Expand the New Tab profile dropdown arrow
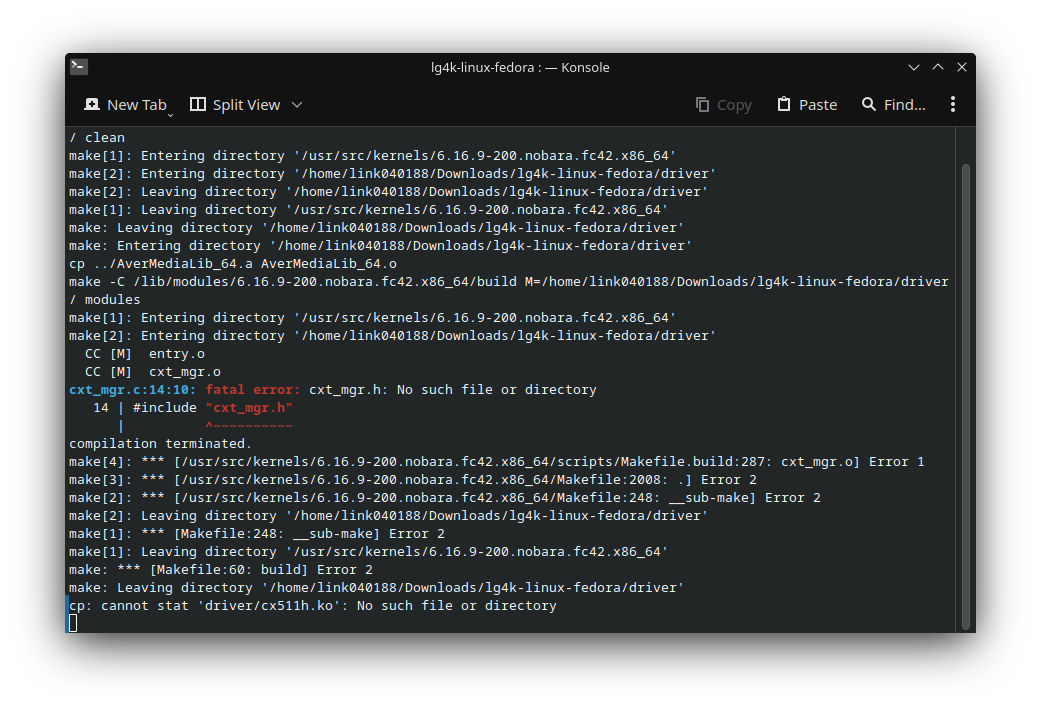 [x=170, y=113]
